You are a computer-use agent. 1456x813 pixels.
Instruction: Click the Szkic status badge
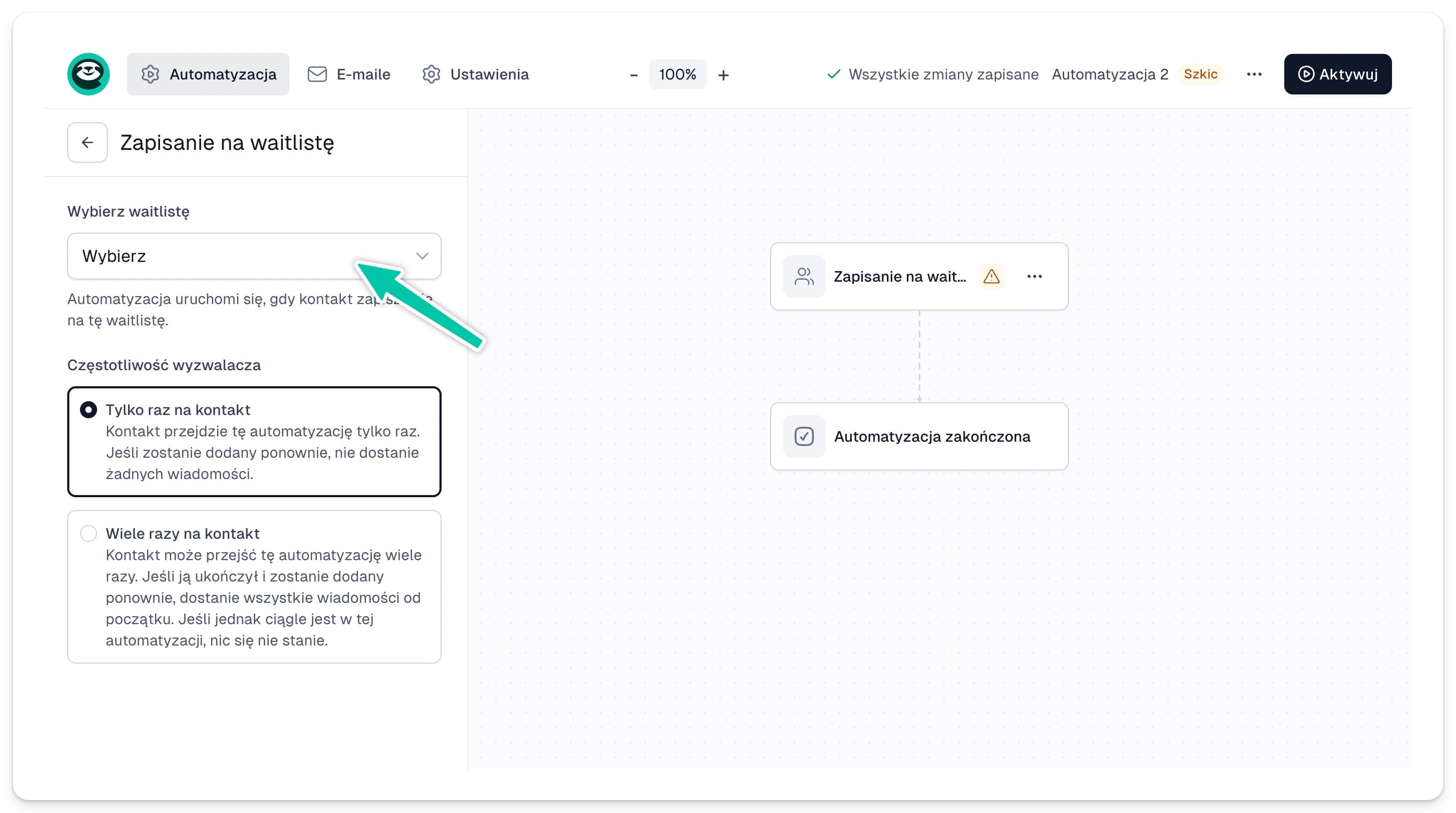tap(1201, 74)
